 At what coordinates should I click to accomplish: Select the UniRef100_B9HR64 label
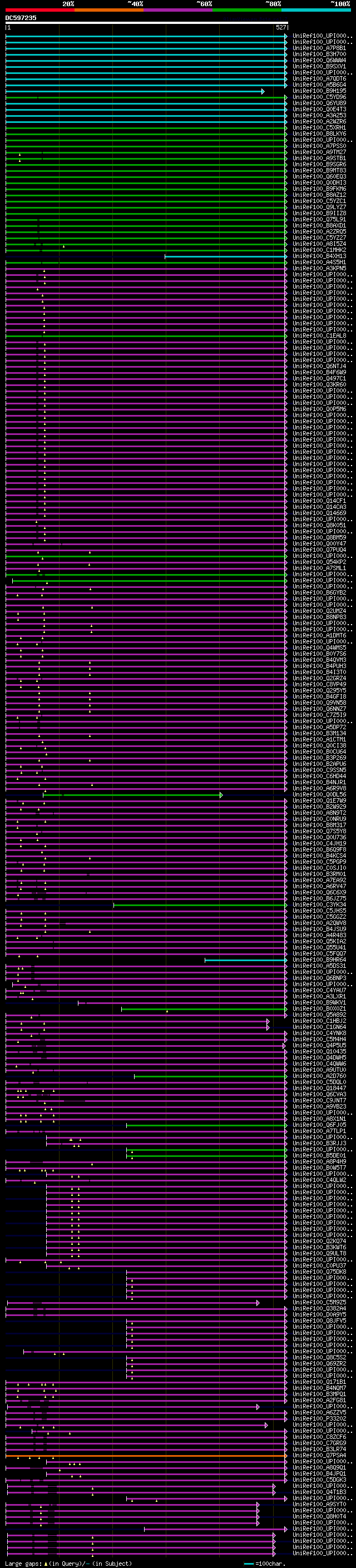point(319,959)
